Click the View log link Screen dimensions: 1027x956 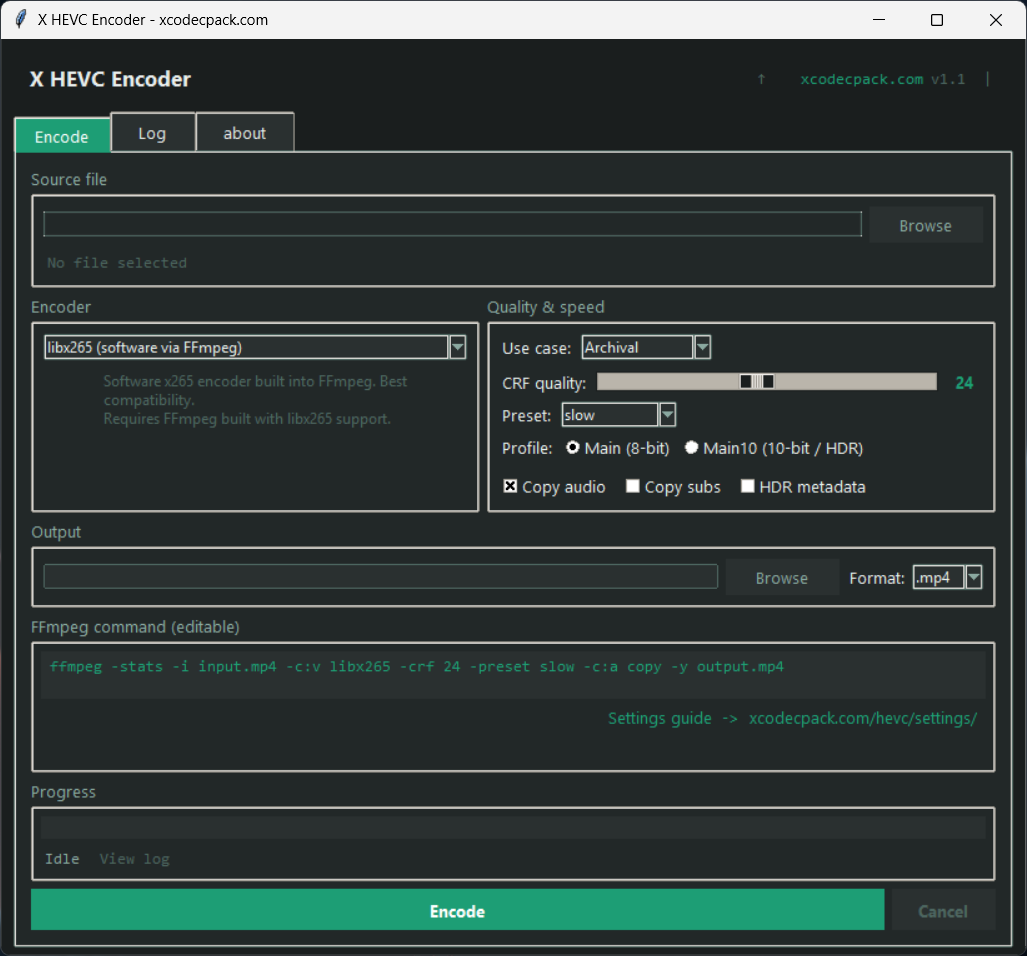[134, 858]
